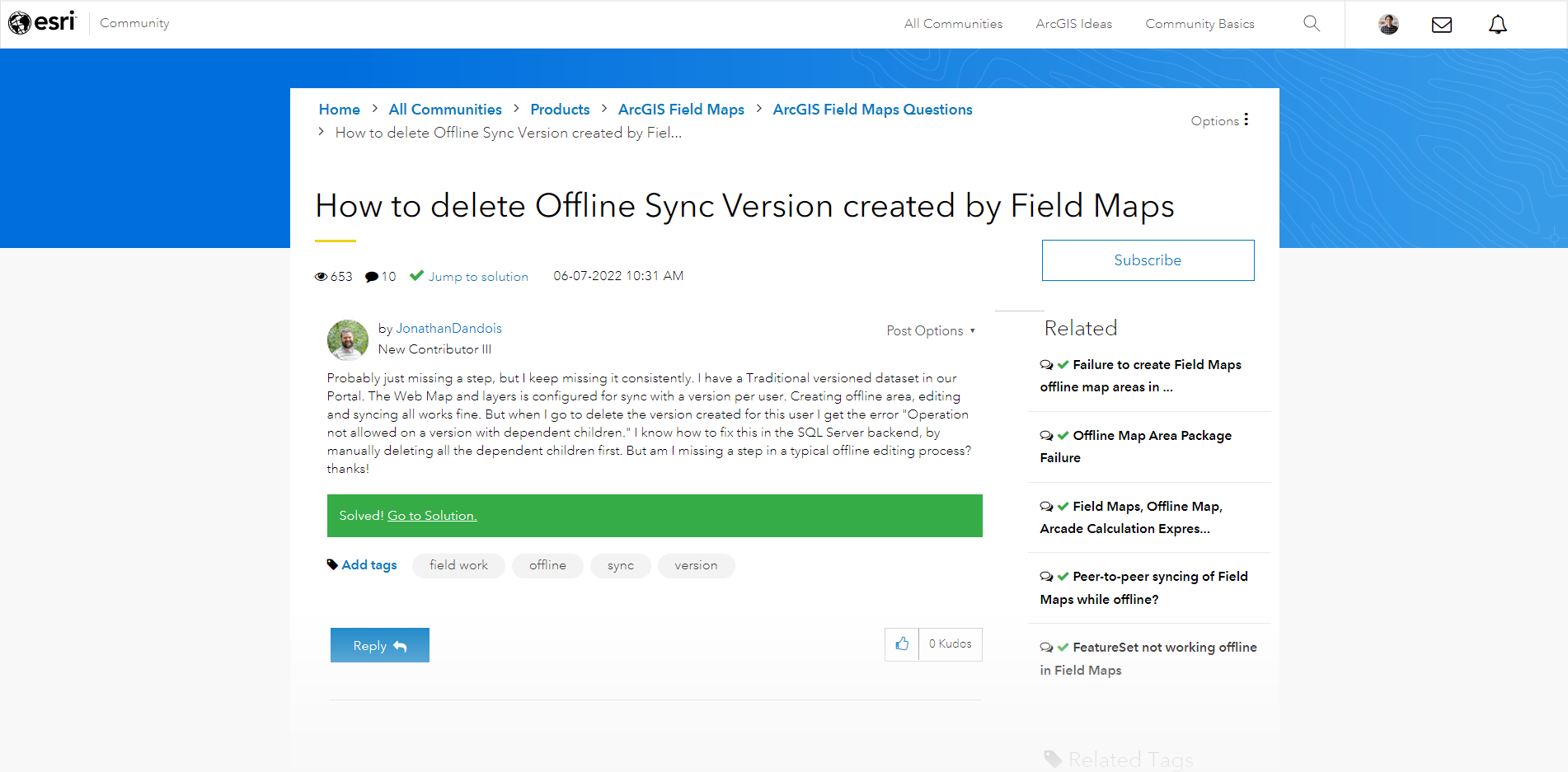
Task: Click the post timestamp 06-07-2022 10:31 AM
Action: (618, 276)
